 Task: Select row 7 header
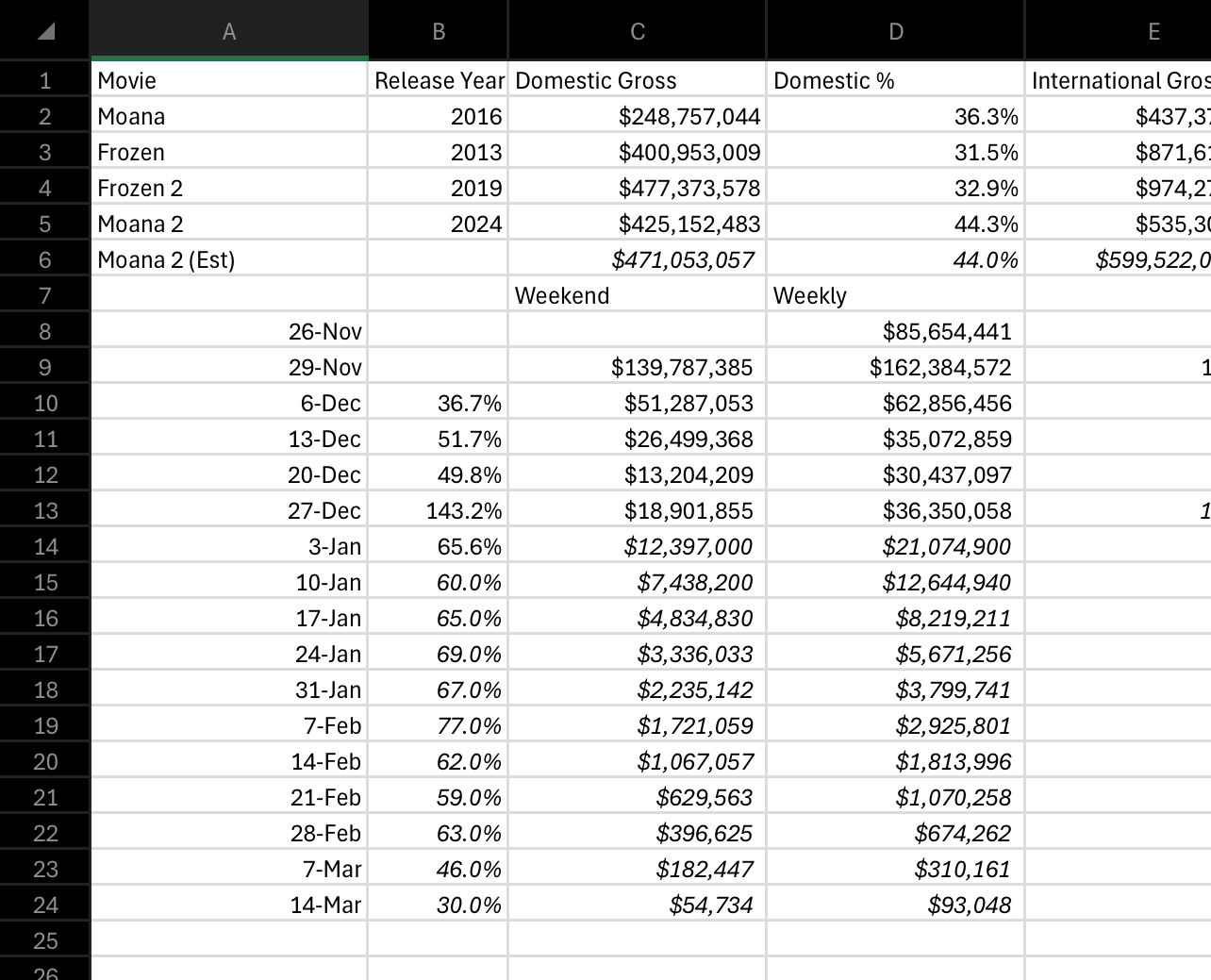[44, 295]
